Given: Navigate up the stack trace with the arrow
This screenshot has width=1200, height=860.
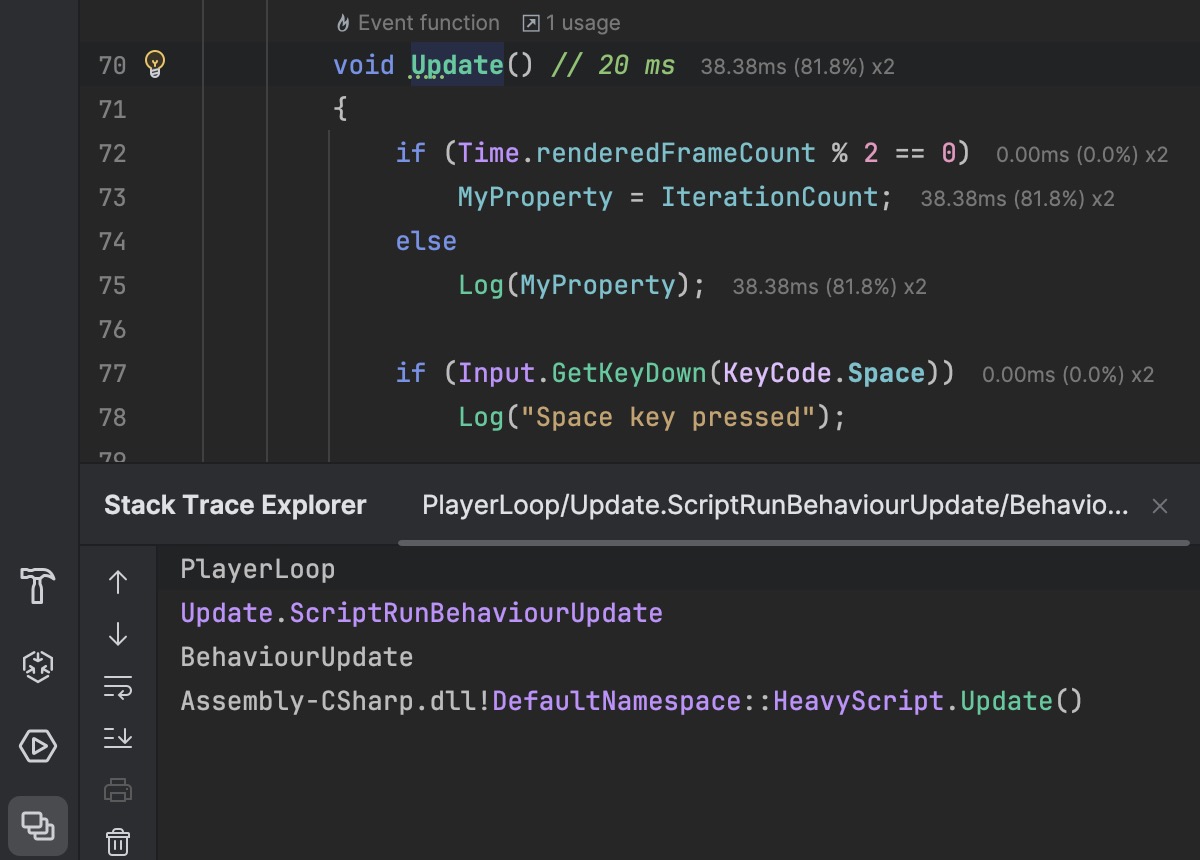Looking at the screenshot, I should 118,582.
